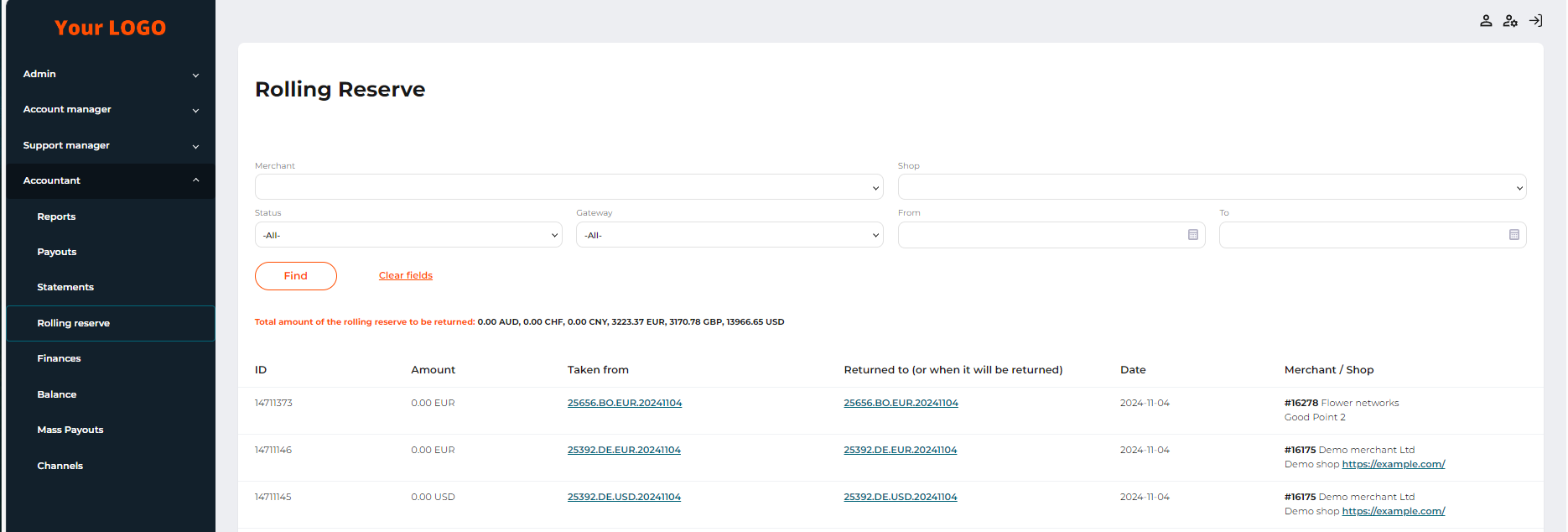This screenshot has width=1568, height=532.
Task: Open the user profile icon
Action: (x=1485, y=21)
